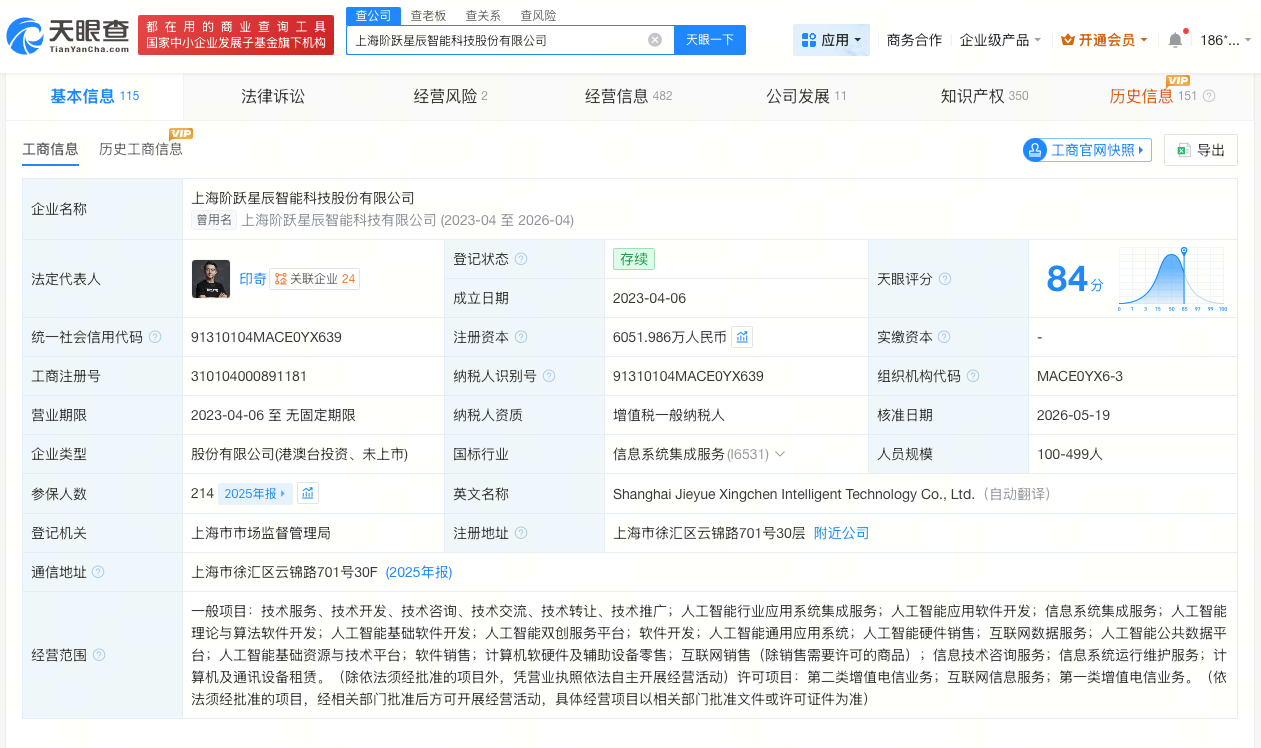Image resolution: width=1261 pixels, height=748 pixels.
Task: Open the 2025年报 selector for 参保人数
Action: 256,493
